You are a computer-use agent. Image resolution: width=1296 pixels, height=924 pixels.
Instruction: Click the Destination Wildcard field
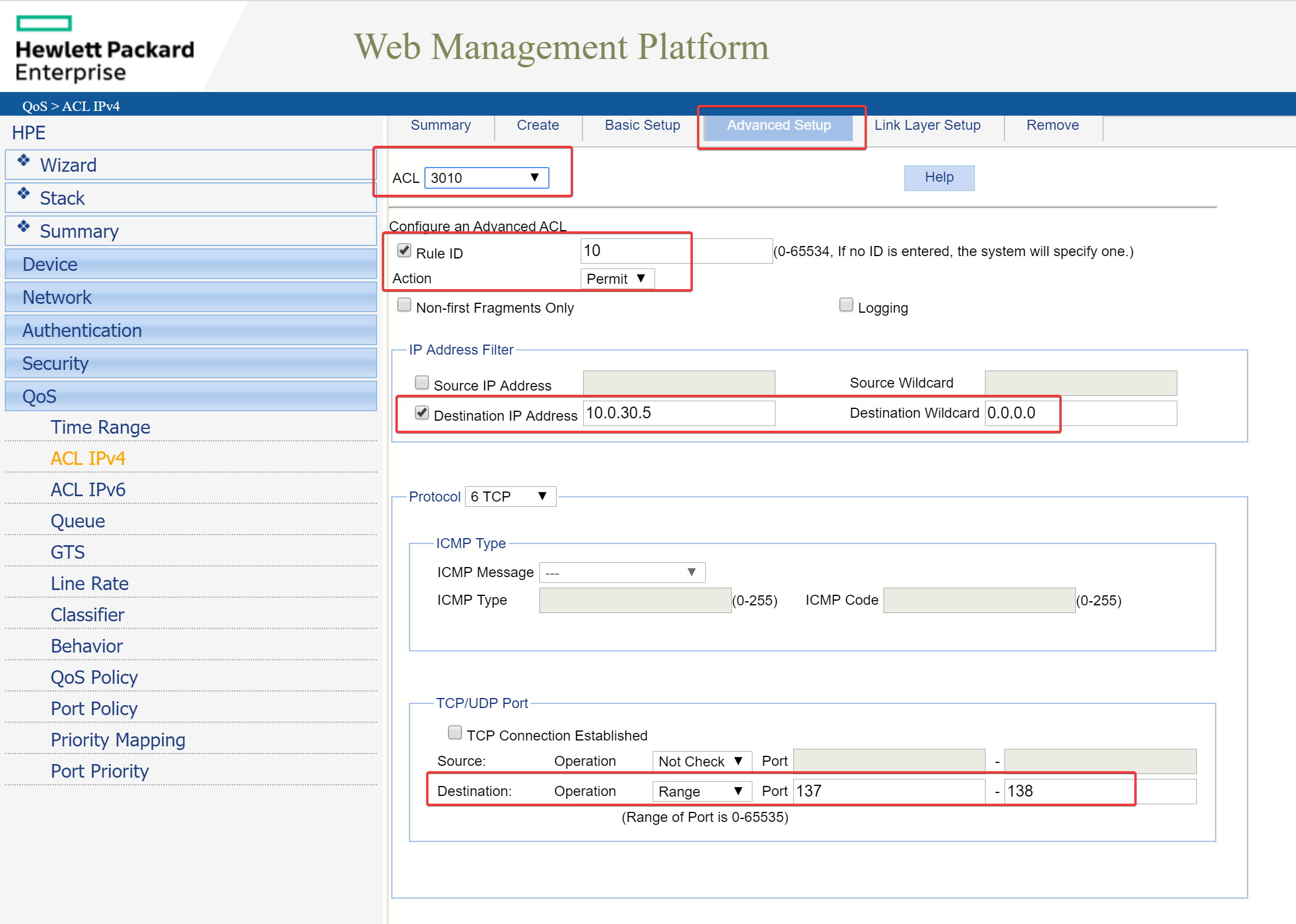(1081, 413)
